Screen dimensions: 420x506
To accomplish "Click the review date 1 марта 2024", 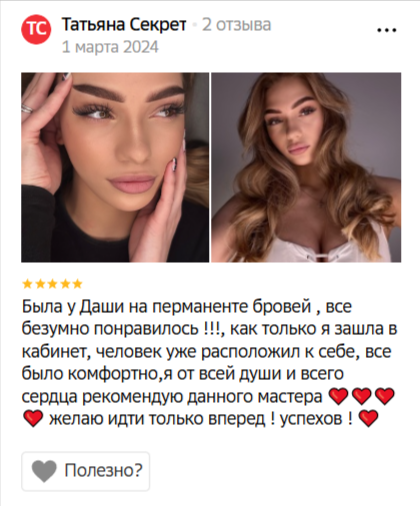I will coord(110,47).
